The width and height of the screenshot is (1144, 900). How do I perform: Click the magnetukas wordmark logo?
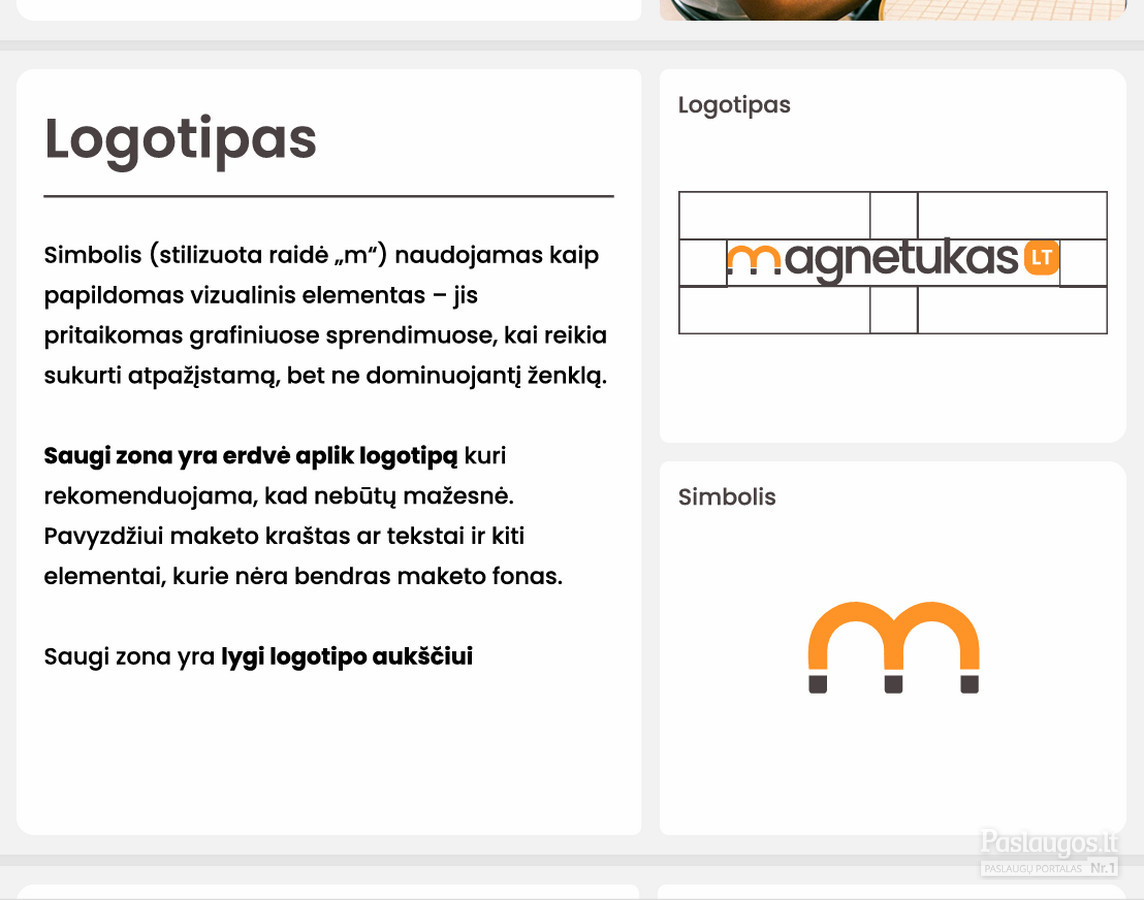pos(893,260)
